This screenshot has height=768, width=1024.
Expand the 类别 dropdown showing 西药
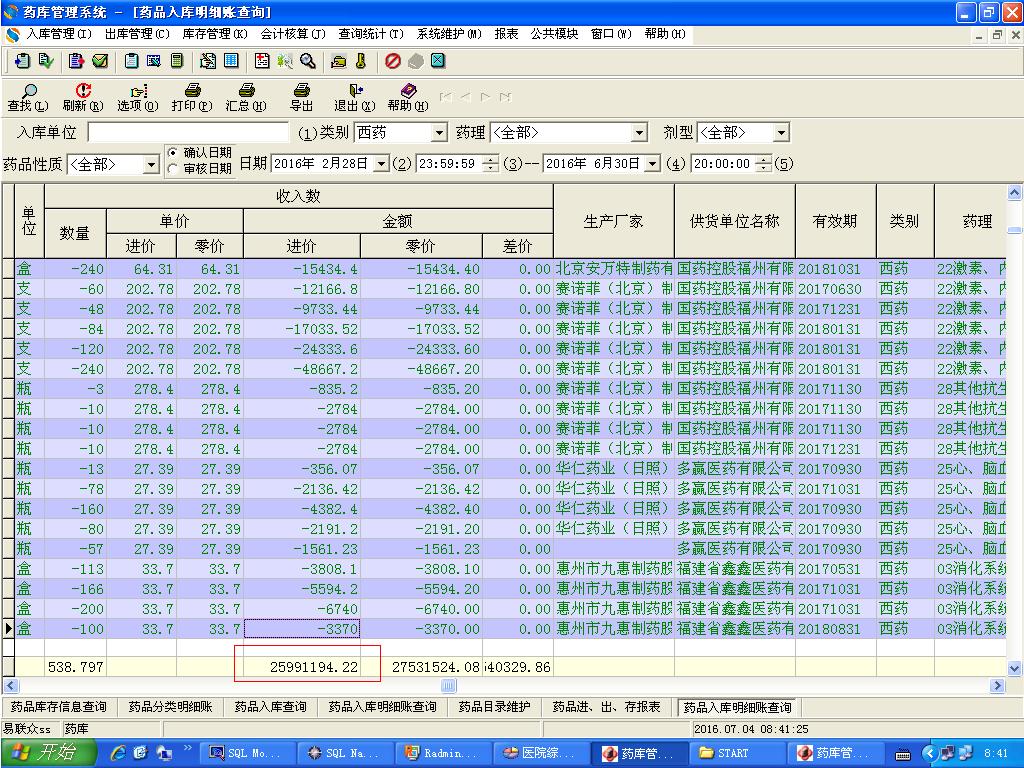(x=439, y=133)
